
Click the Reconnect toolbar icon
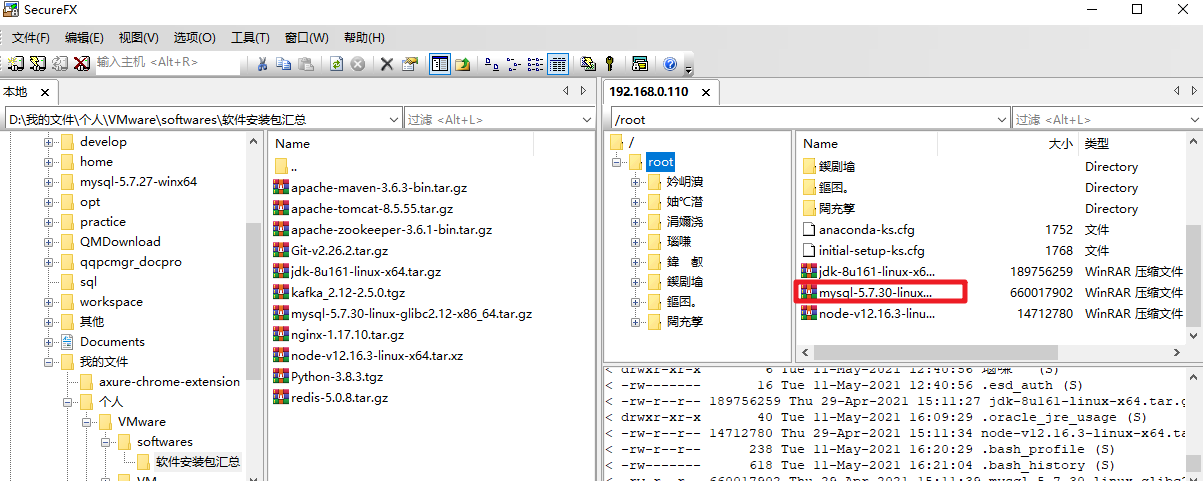pos(59,63)
